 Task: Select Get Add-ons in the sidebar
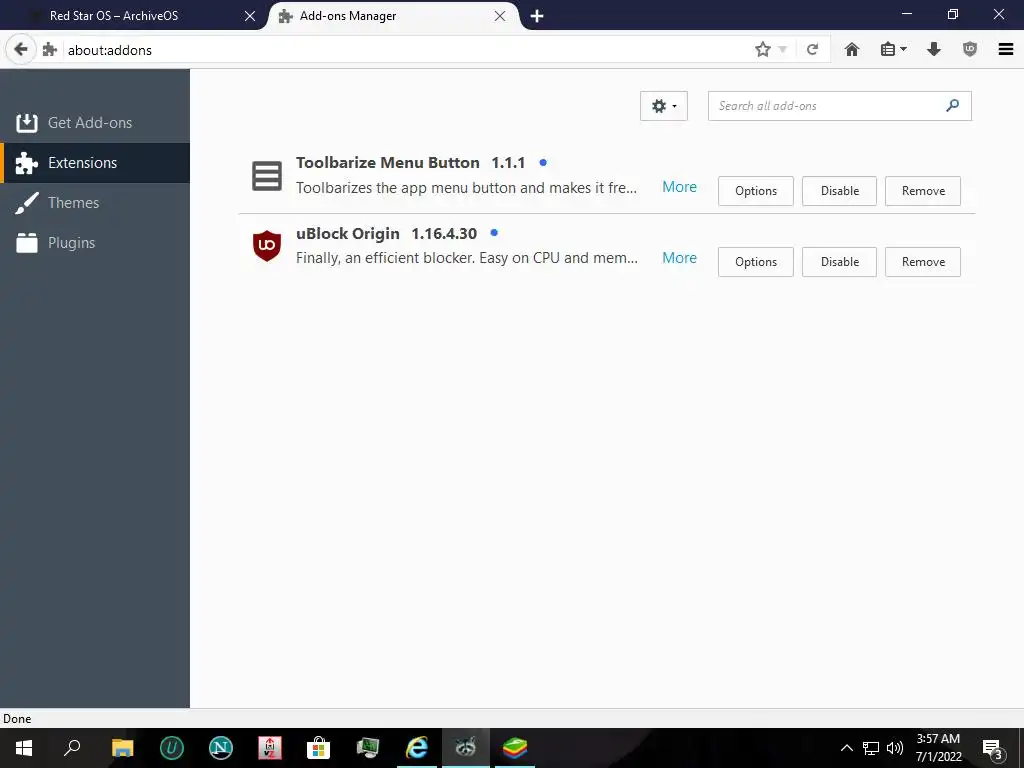tap(95, 123)
